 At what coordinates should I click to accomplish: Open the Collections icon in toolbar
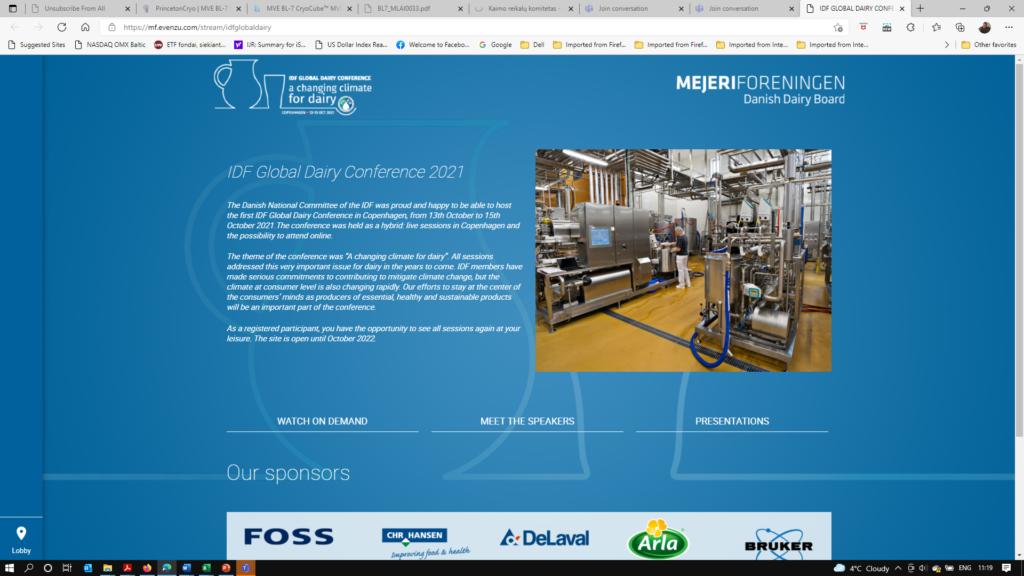(960, 27)
